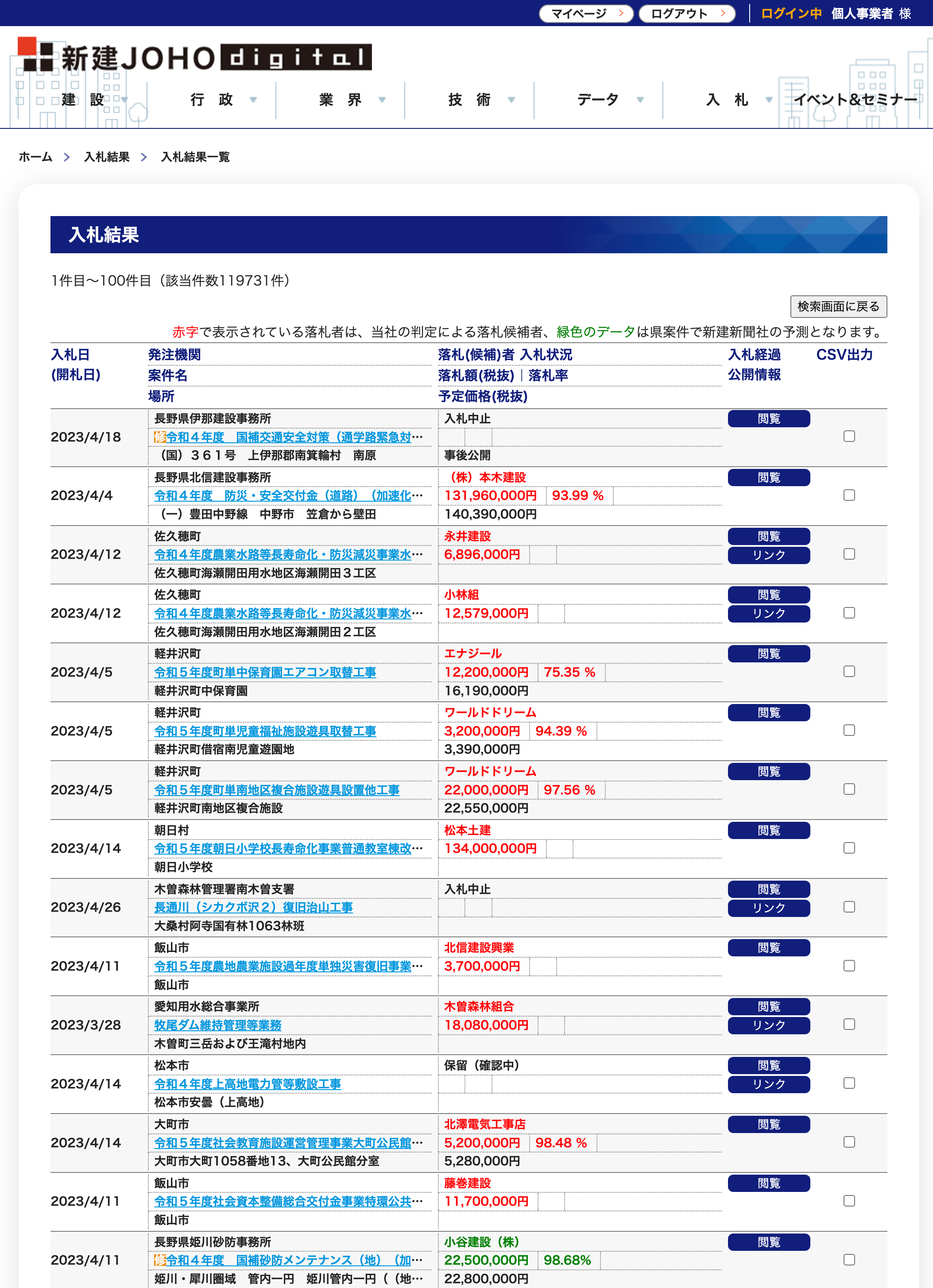Click 藤巻建設 winner name
933x1288 pixels.
coord(467,1184)
